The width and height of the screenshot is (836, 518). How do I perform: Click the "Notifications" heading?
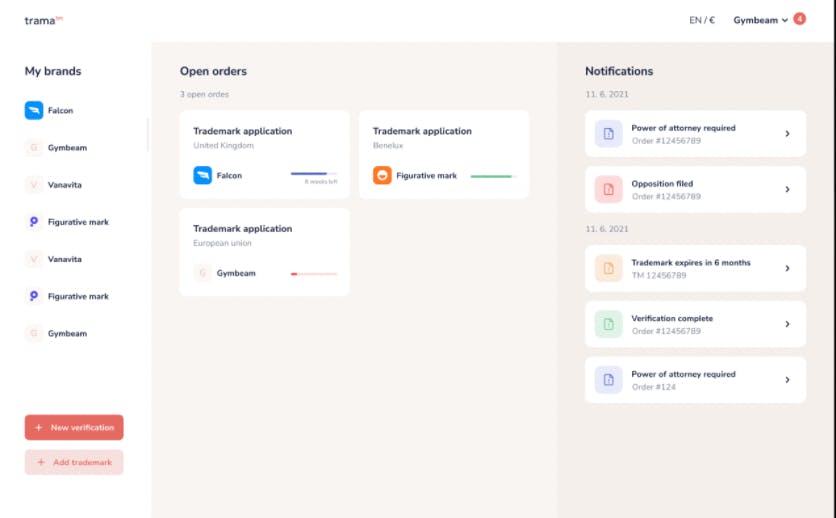coord(619,71)
